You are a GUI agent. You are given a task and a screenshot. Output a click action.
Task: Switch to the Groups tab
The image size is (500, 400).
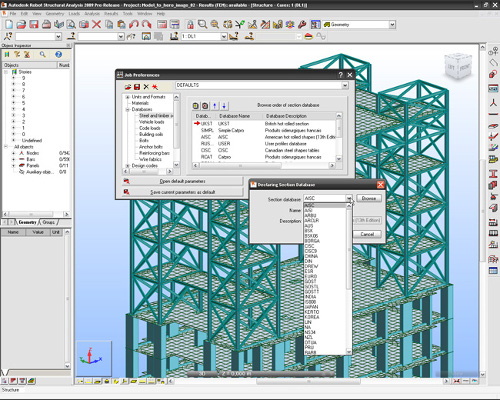tap(49, 222)
